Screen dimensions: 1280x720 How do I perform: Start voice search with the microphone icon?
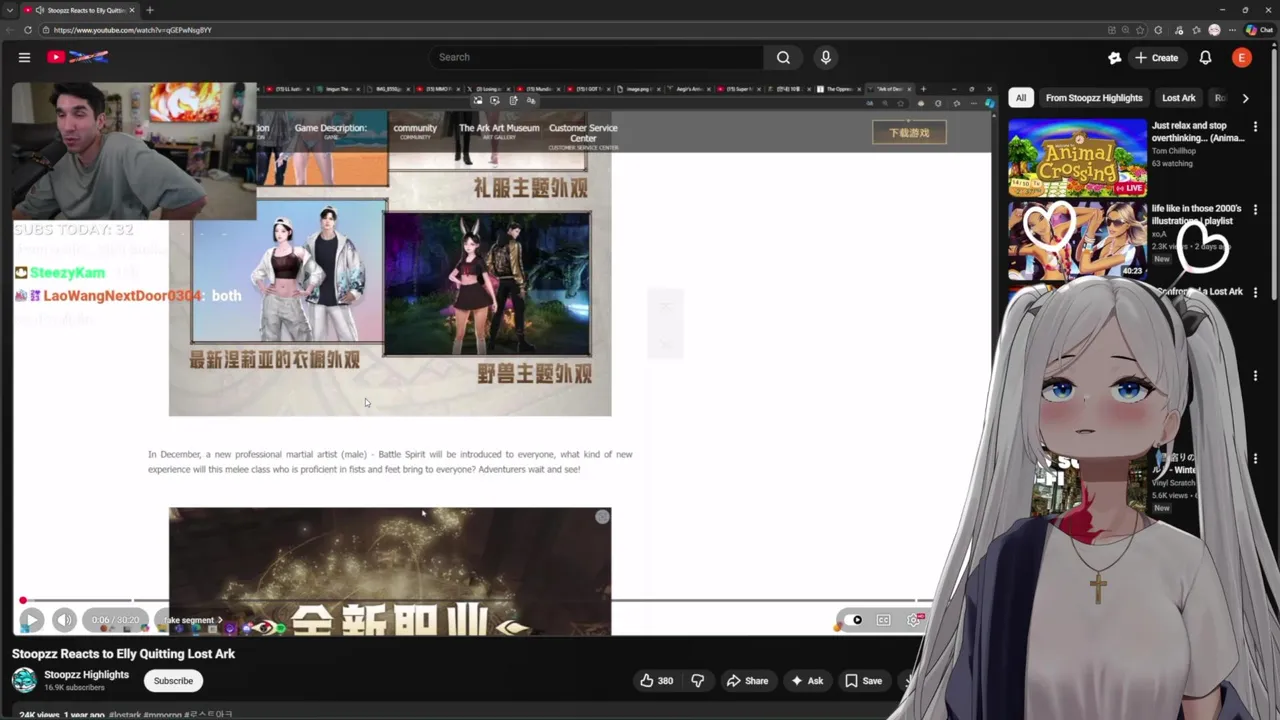826,57
